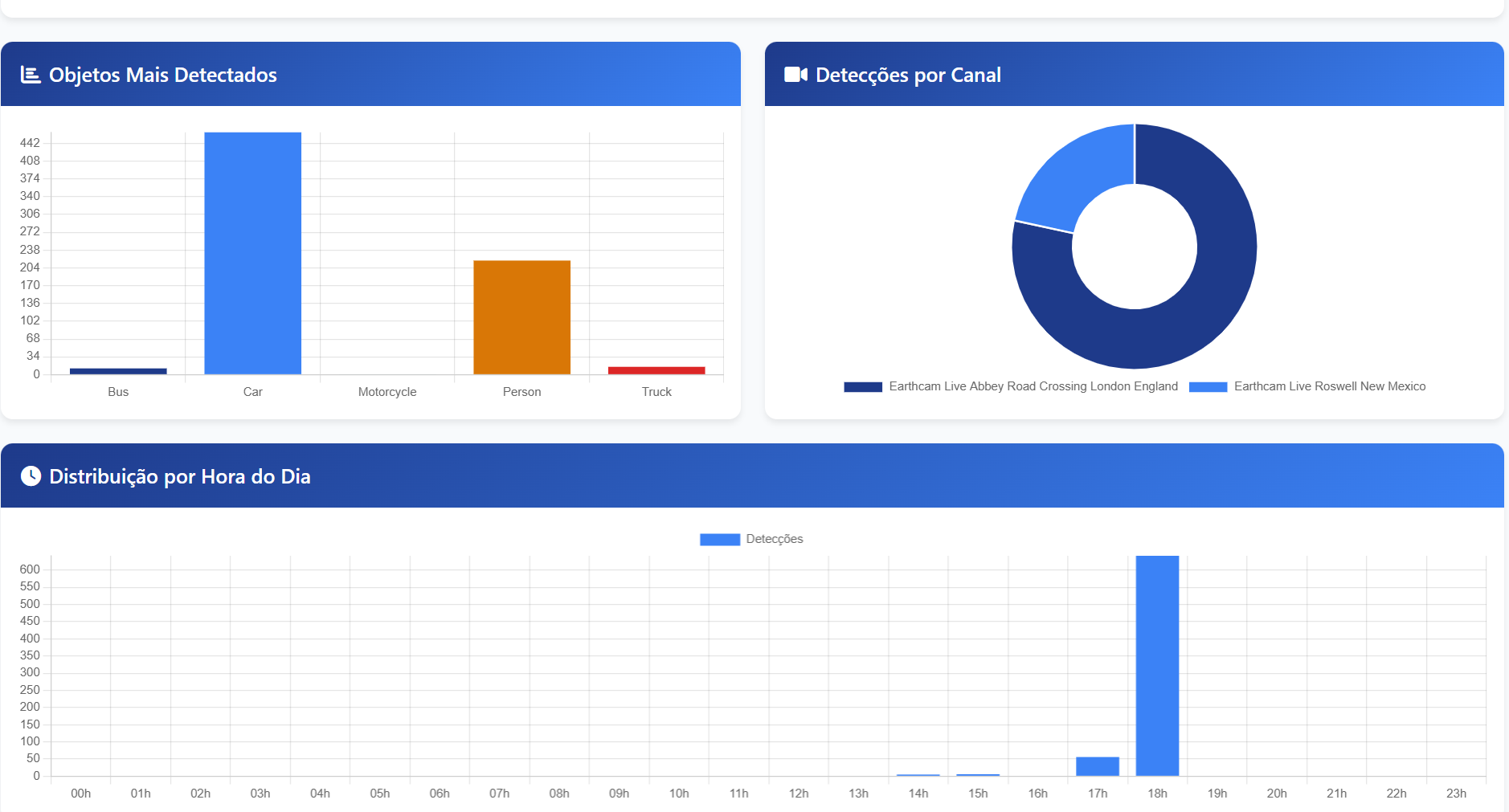Click the small bar at 15h

978,775
